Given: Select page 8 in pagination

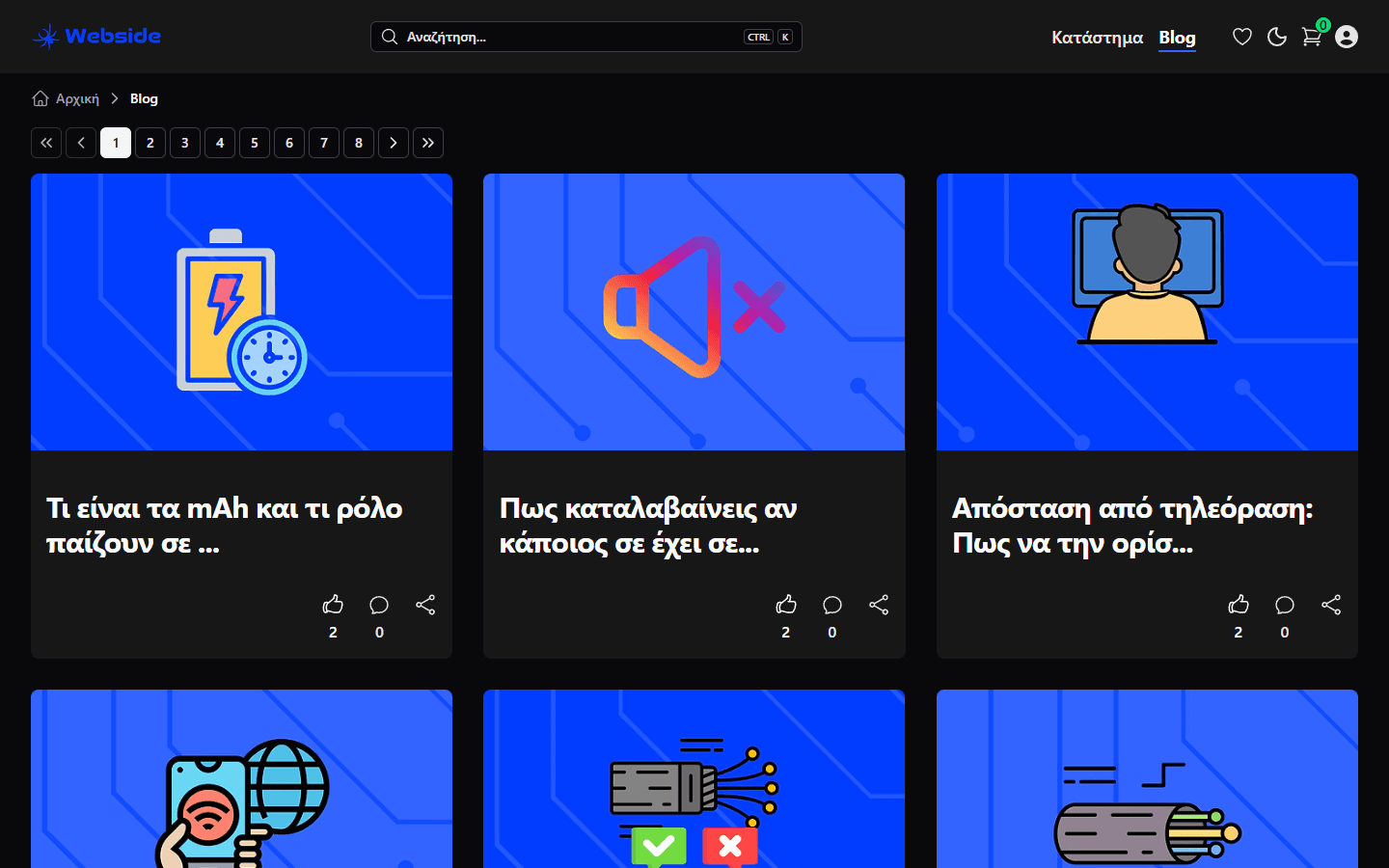Looking at the screenshot, I should (x=359, y=143).
